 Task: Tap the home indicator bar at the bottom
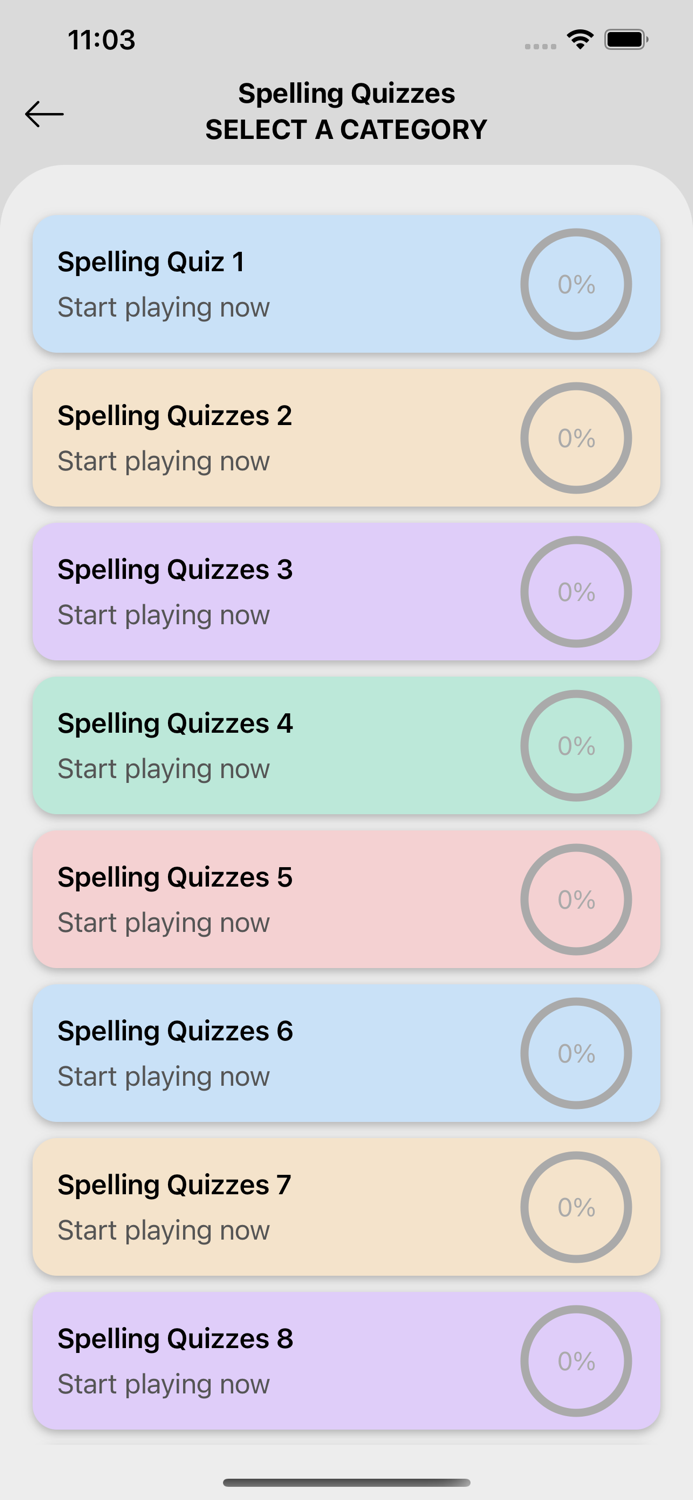346,1483
